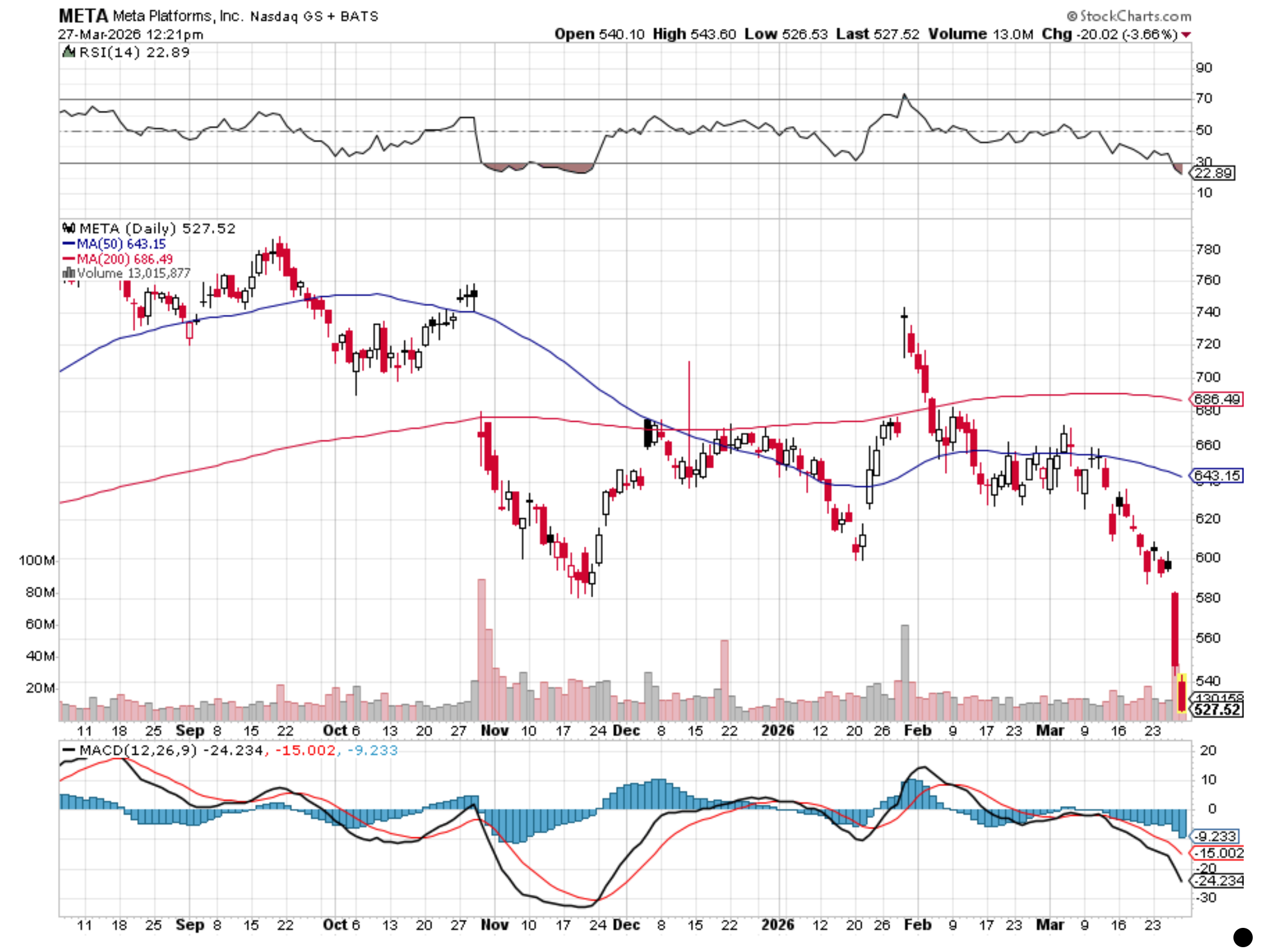Click the MA(50) 643.15 legend label
1266x952 pixels.
pos(121,244)
